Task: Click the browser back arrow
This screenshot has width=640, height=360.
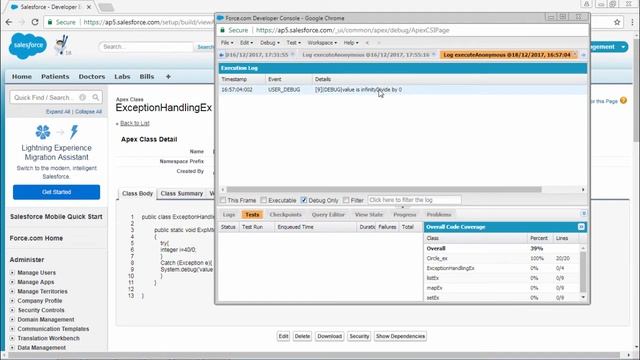Action: click(9, 22)
